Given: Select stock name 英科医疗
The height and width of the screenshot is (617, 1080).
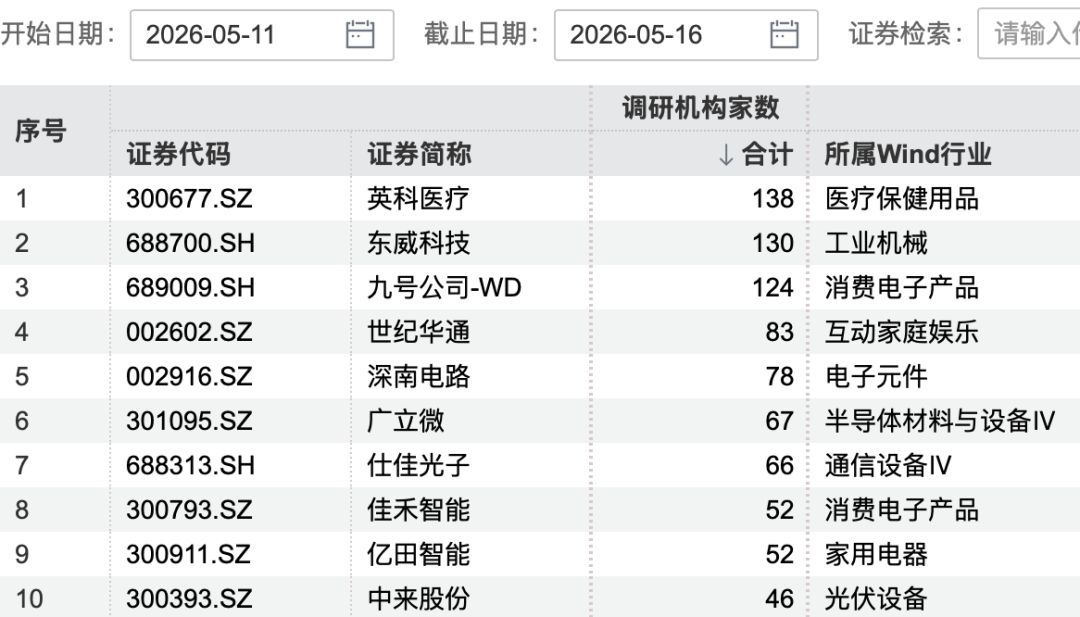Looking at the screenshot, I should 419,198.
